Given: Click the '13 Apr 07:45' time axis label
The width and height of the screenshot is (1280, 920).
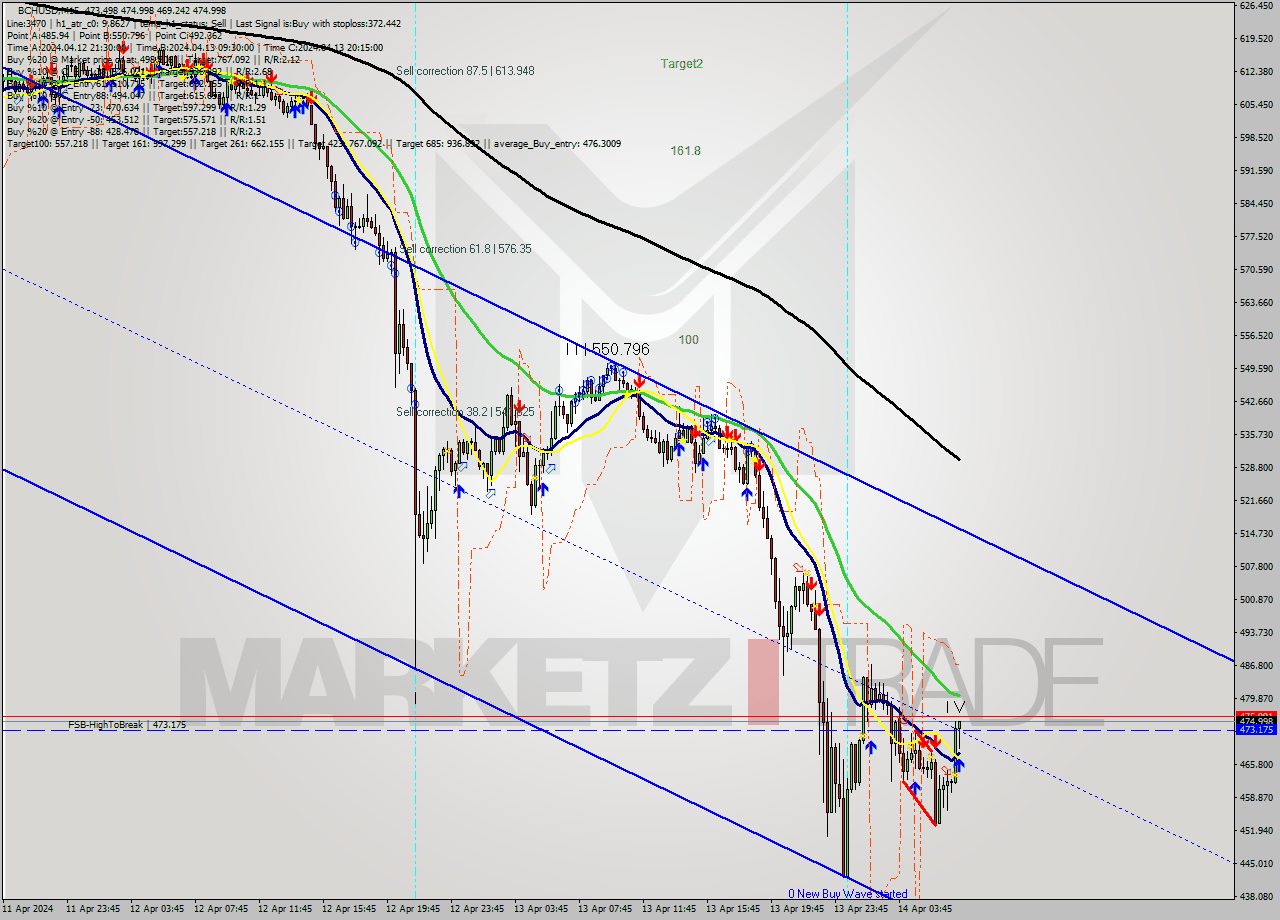Looking at the screenshot, I should tap(607, 910).
